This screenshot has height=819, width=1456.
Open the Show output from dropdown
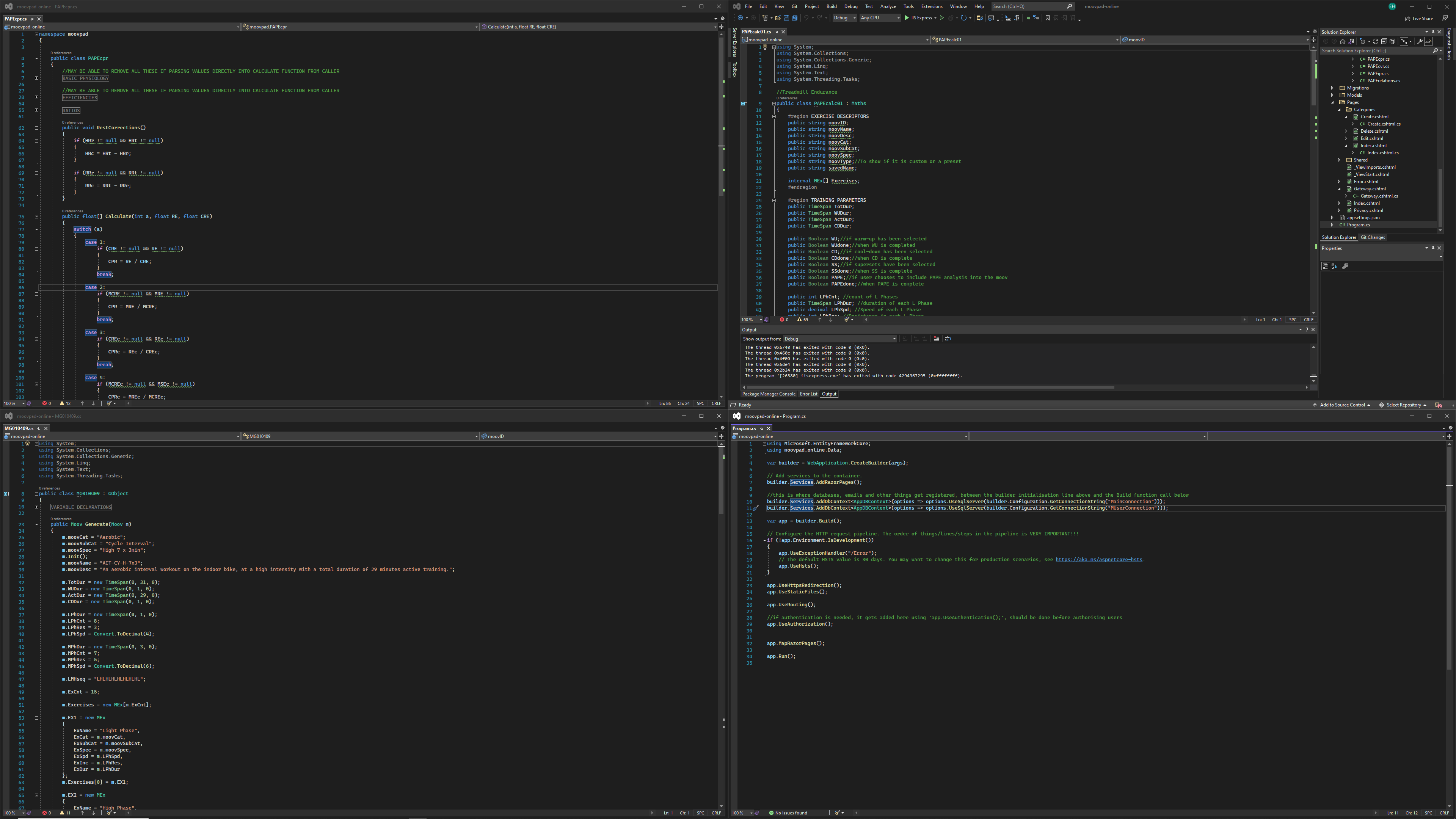click(840, 339)
